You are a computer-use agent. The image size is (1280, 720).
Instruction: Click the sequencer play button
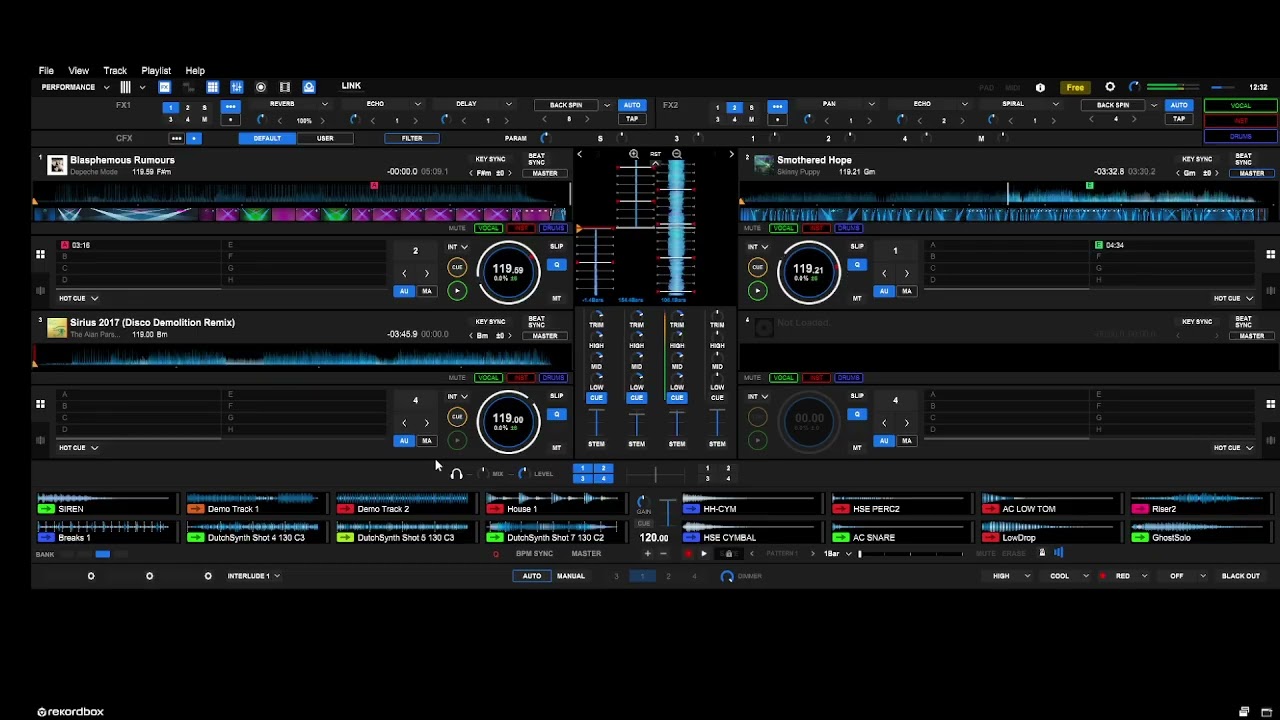704,554
